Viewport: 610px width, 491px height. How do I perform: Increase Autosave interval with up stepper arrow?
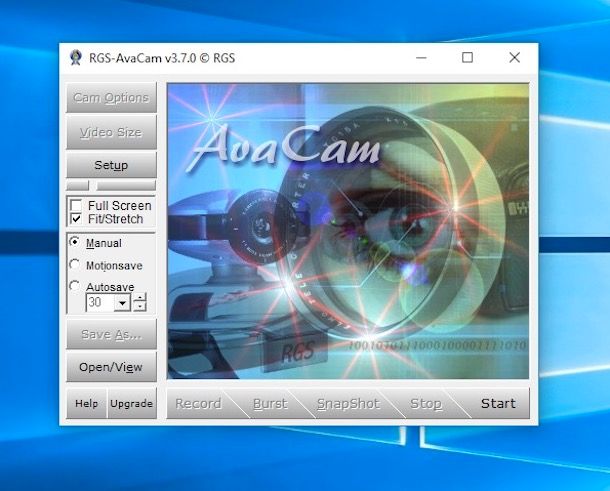pyautogui.click(x=140, y=298)
